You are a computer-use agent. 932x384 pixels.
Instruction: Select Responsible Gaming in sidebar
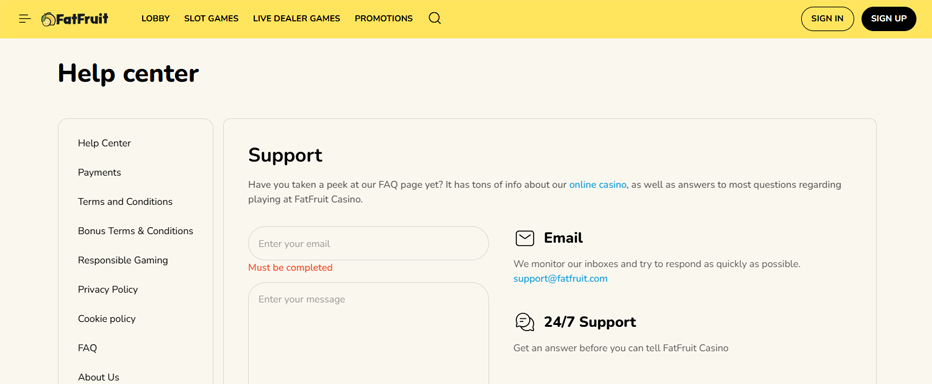[x=123, y=260]
